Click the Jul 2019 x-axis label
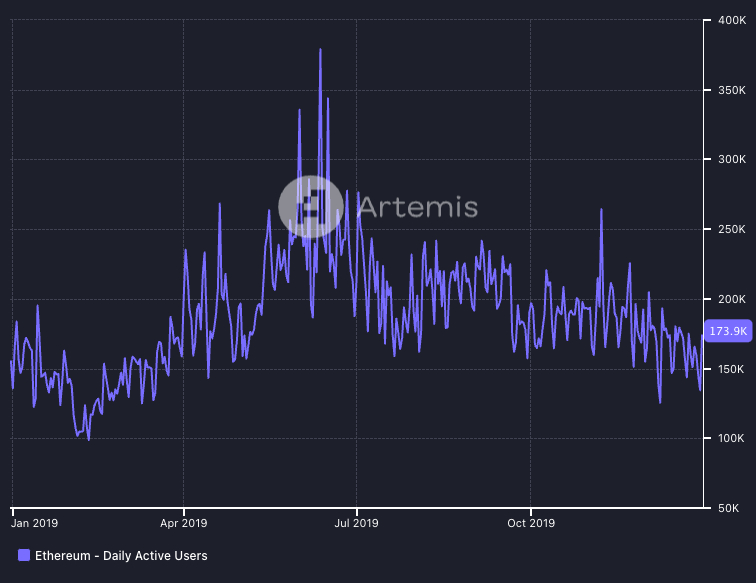Viewport: 756px width, 583px height. click(356, 523)
